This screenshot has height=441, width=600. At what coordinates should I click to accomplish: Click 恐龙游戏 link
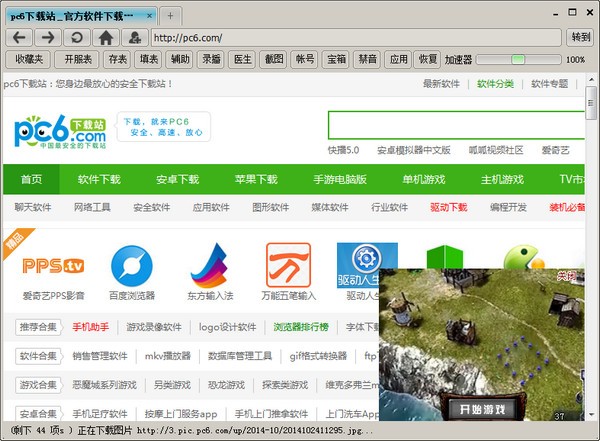[226, 385]
